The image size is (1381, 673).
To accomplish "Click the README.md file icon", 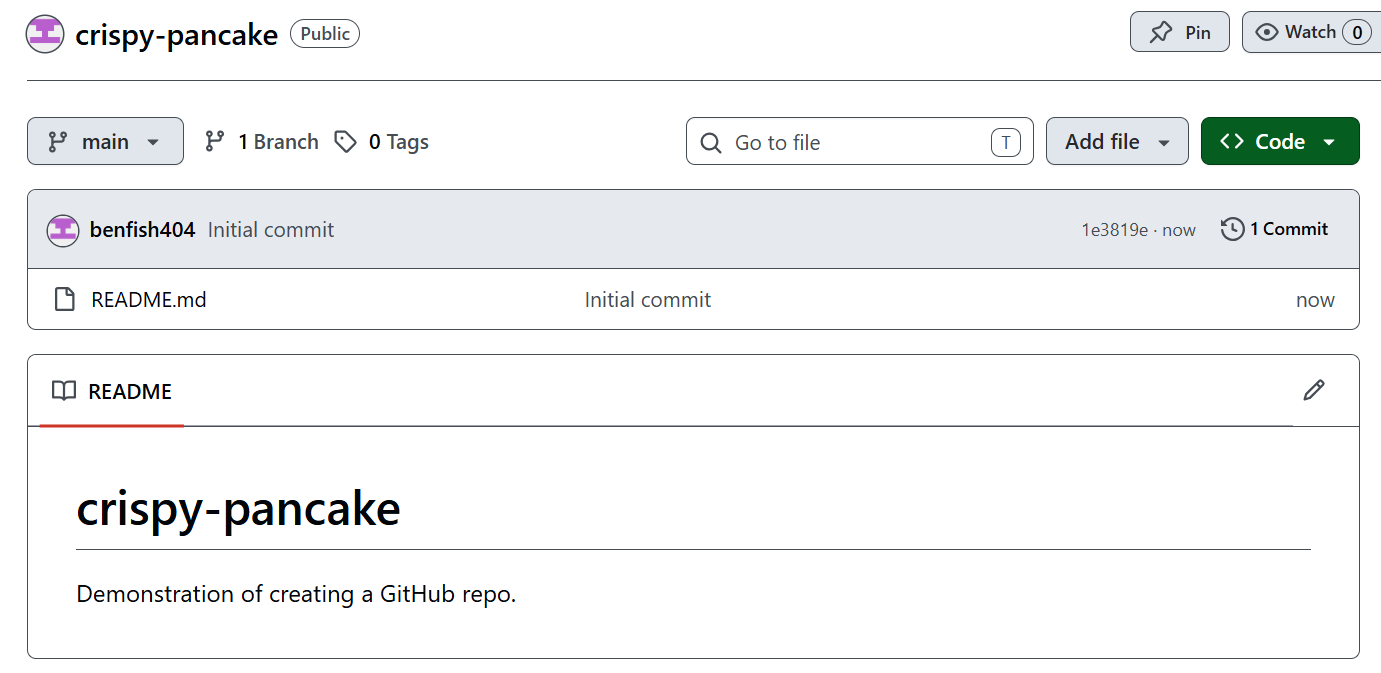I will [x=65, y=299].
